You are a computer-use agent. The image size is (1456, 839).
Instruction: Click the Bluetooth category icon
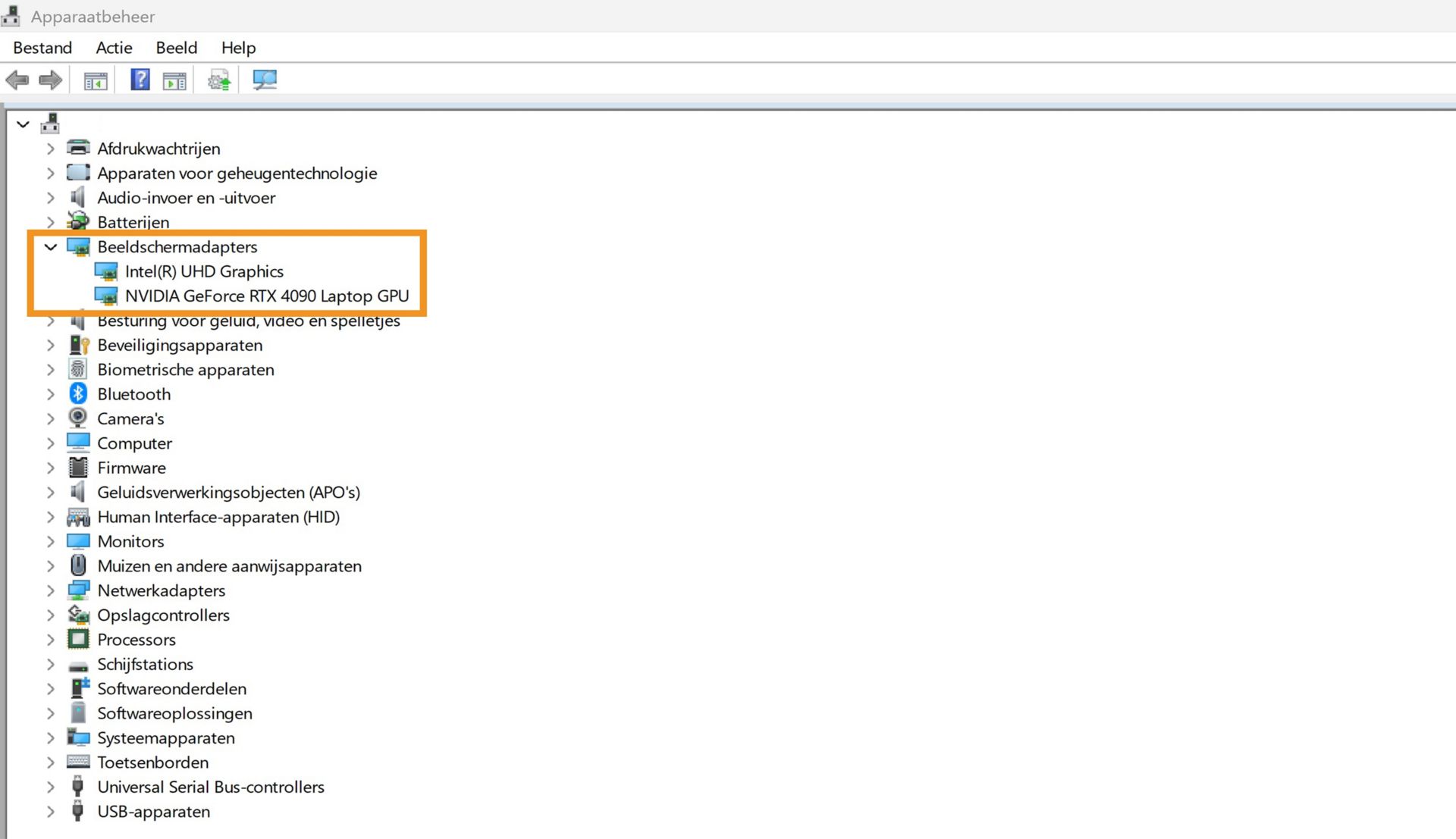pos(78,394)
